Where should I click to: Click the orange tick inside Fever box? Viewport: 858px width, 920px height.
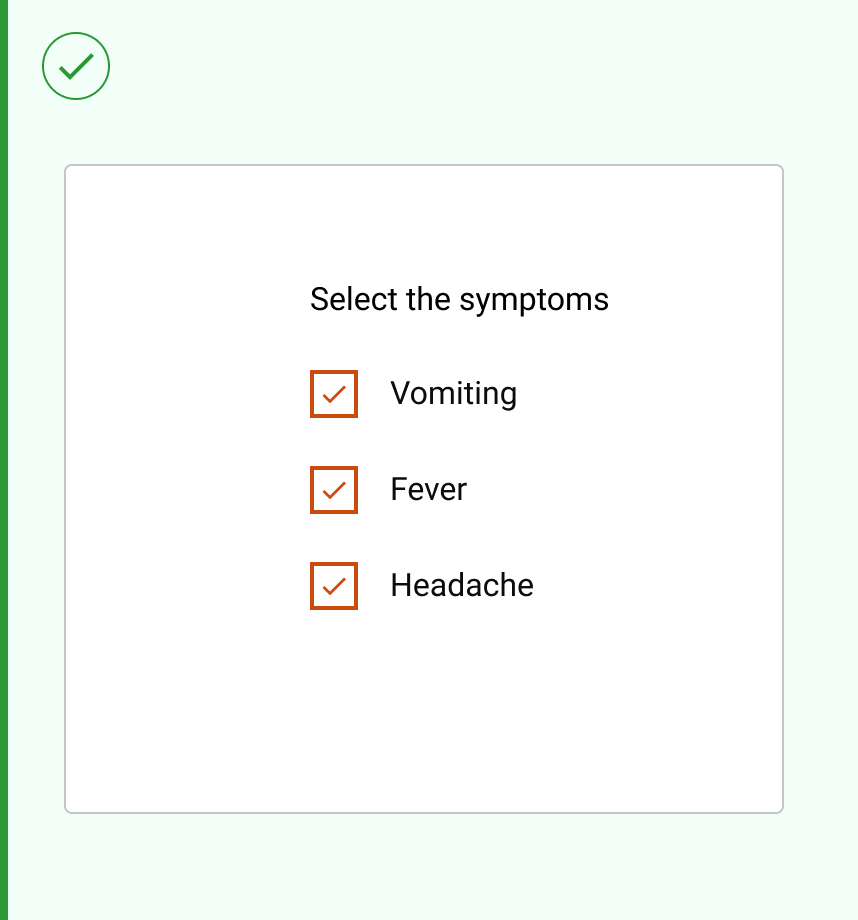pyautogui.click(x=334, y=490)
